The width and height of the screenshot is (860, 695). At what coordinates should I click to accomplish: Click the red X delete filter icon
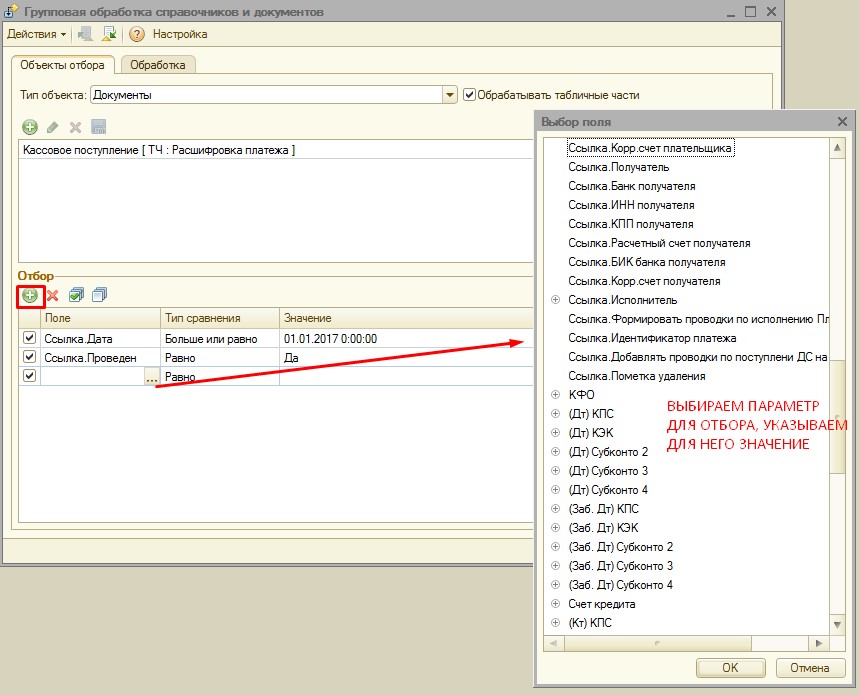tap(53, 296)
